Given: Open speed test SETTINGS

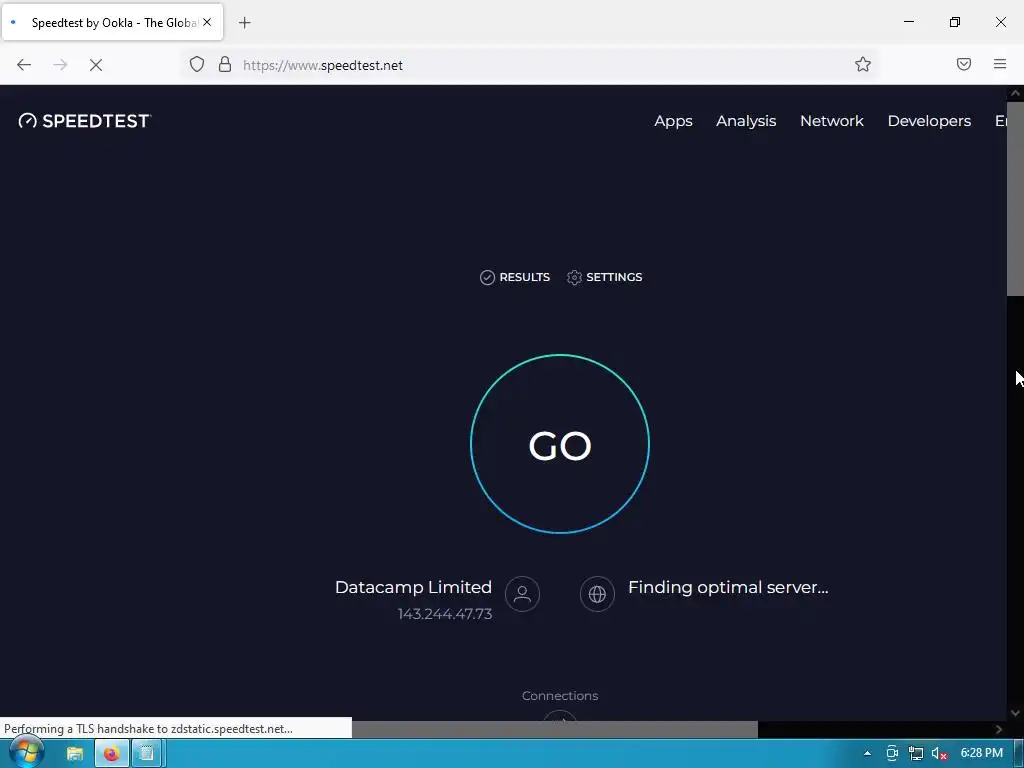Looking at the screenshot, I should pyautogui.click(x=604, y=277).
